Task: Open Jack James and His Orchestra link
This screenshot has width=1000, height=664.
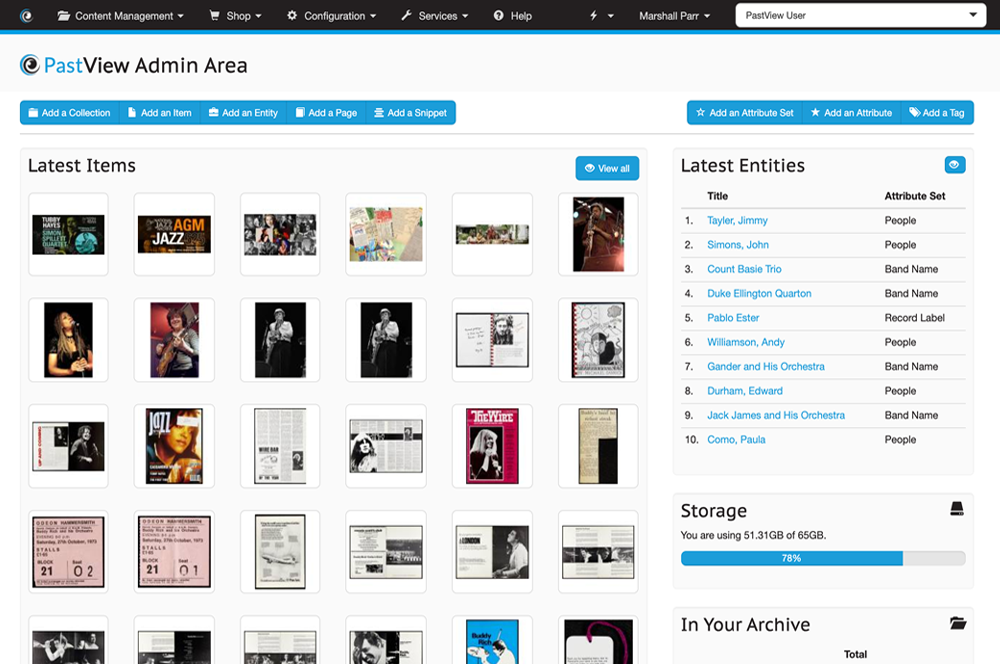Action: (776, 415)
